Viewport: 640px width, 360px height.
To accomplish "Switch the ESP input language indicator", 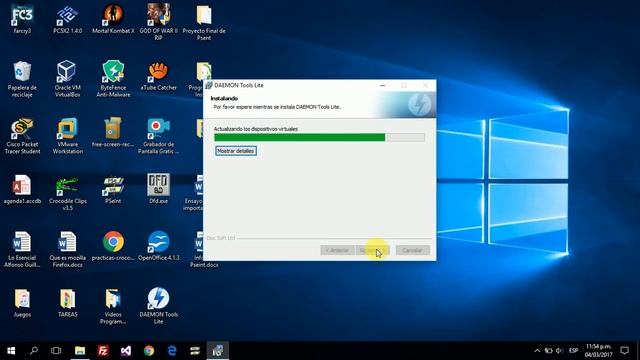I will (573, 351).
